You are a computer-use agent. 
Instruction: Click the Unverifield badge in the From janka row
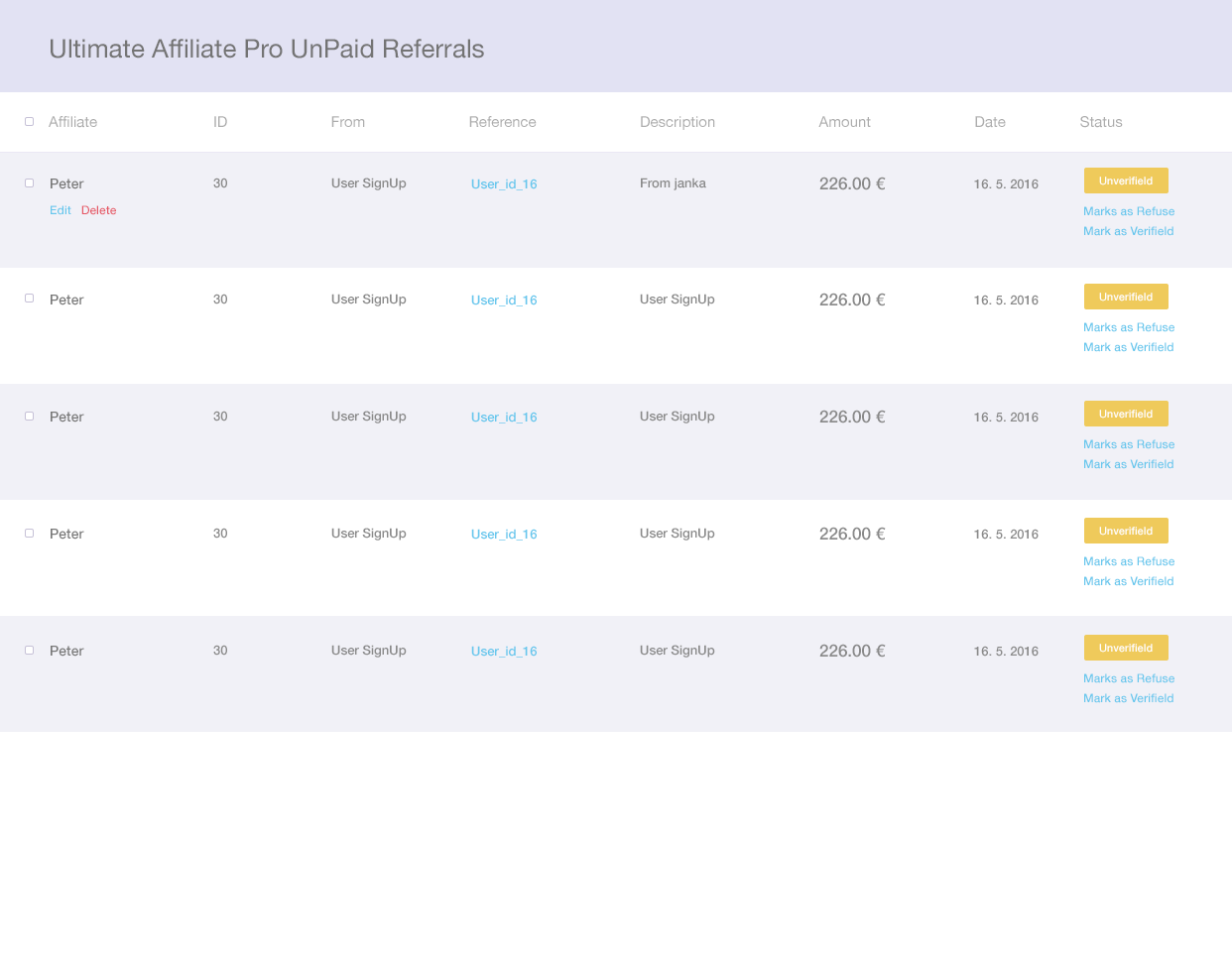(1126, 181)
